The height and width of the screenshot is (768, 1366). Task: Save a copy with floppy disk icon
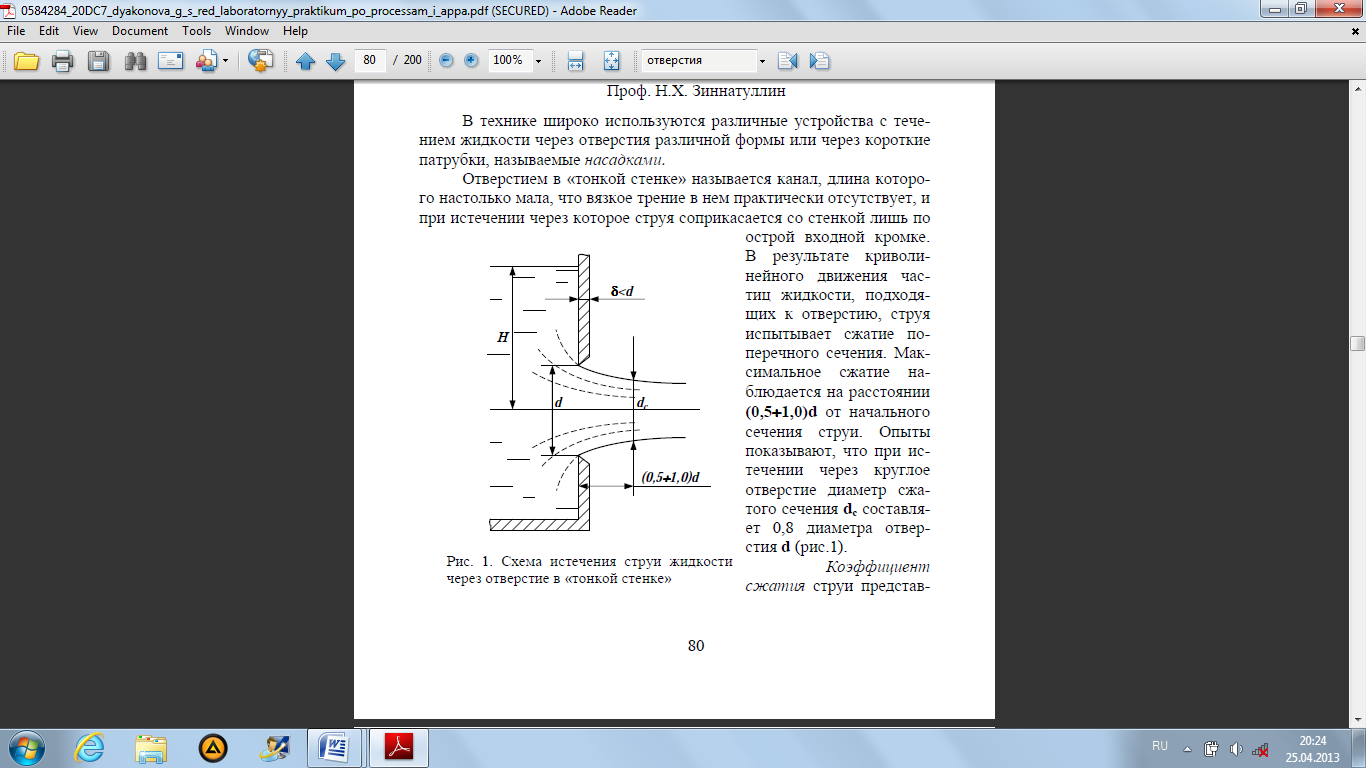point(98,61)
